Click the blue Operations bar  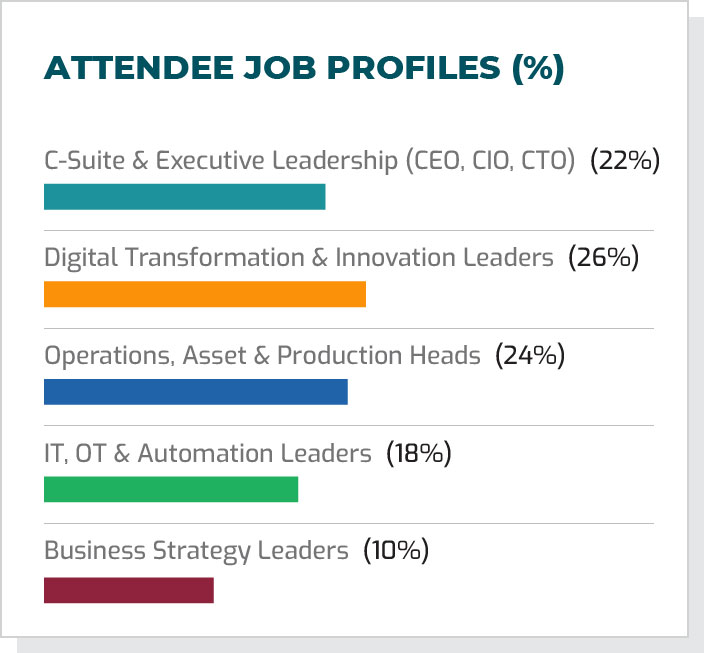coord(195,392)
